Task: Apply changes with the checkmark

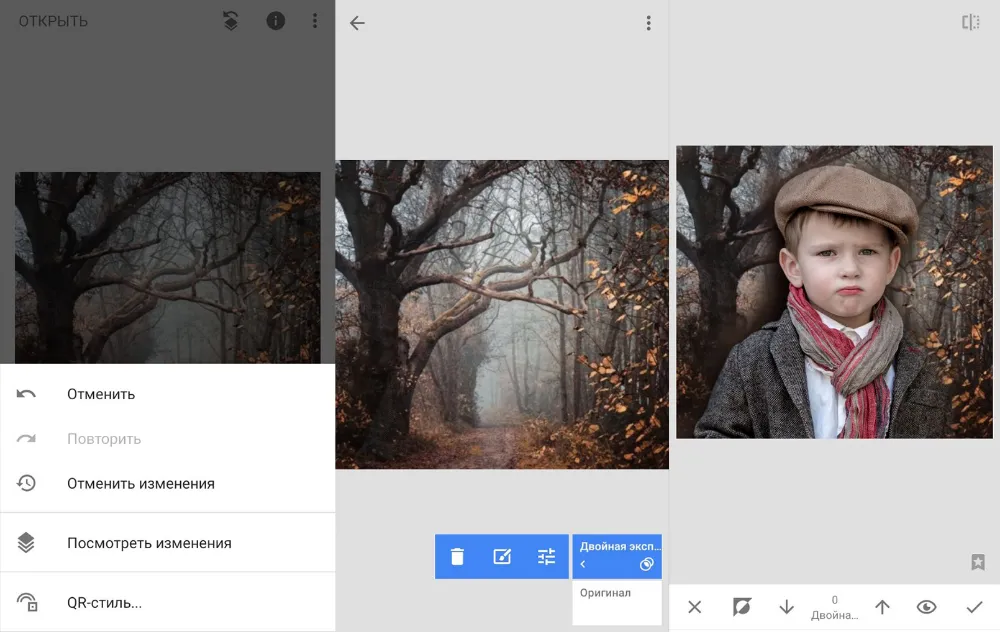Action: point(974,607)
